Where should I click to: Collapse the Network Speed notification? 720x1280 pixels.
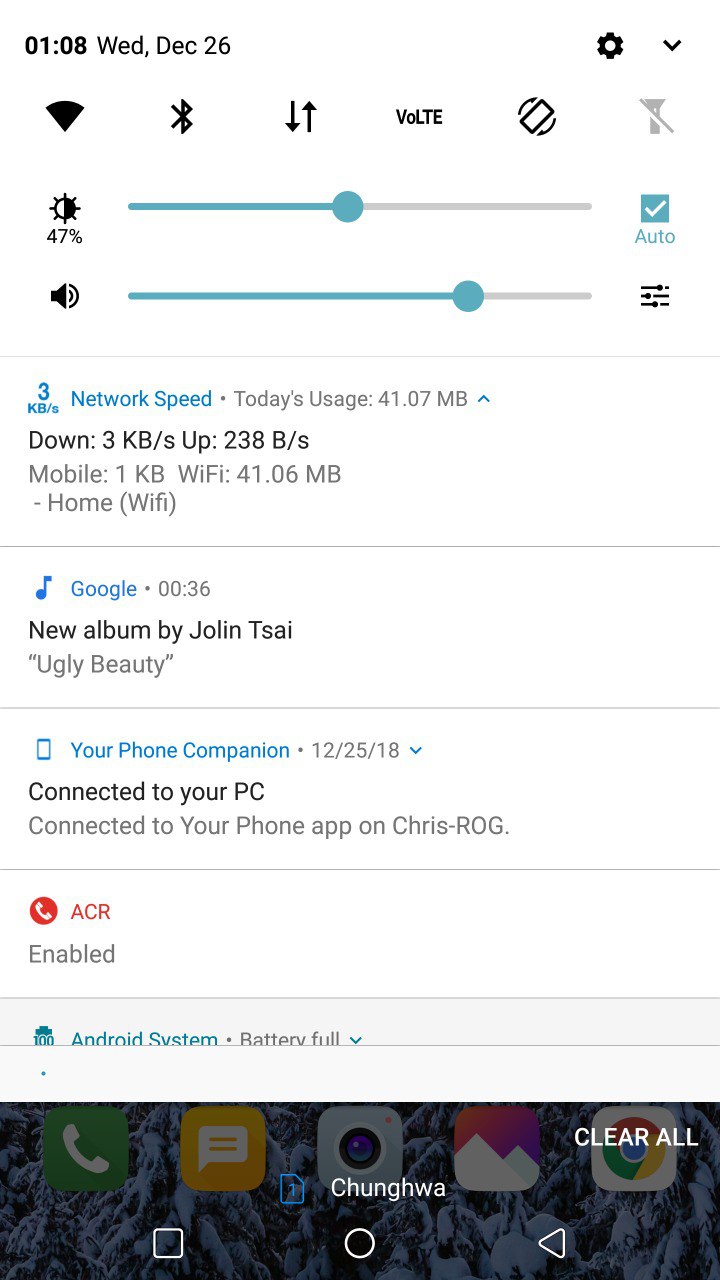[x=484, y=399]
